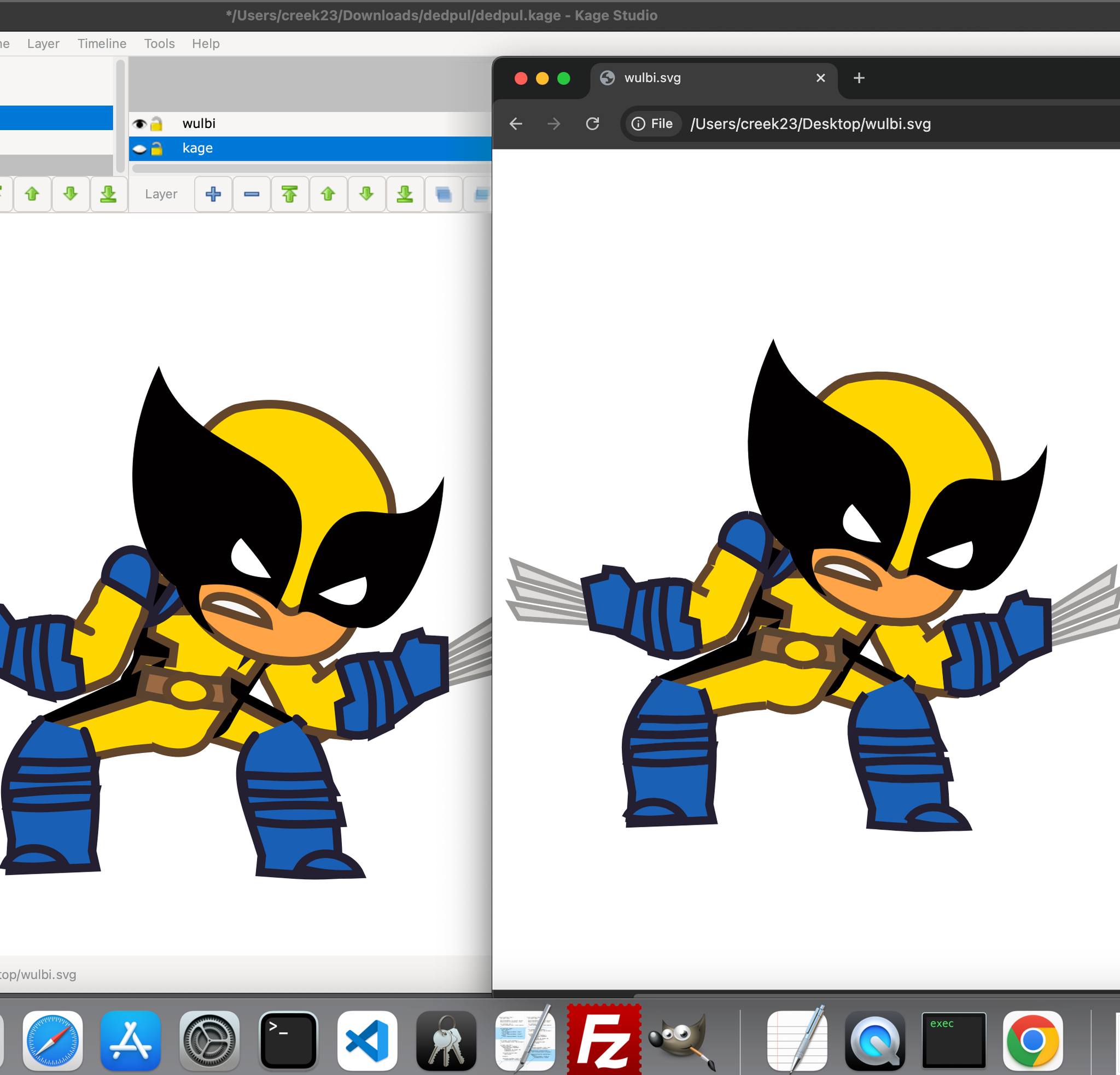Open Terminal from the Dock
The width and height of the screenshot is (1120, 1075).
[288, 1041]
